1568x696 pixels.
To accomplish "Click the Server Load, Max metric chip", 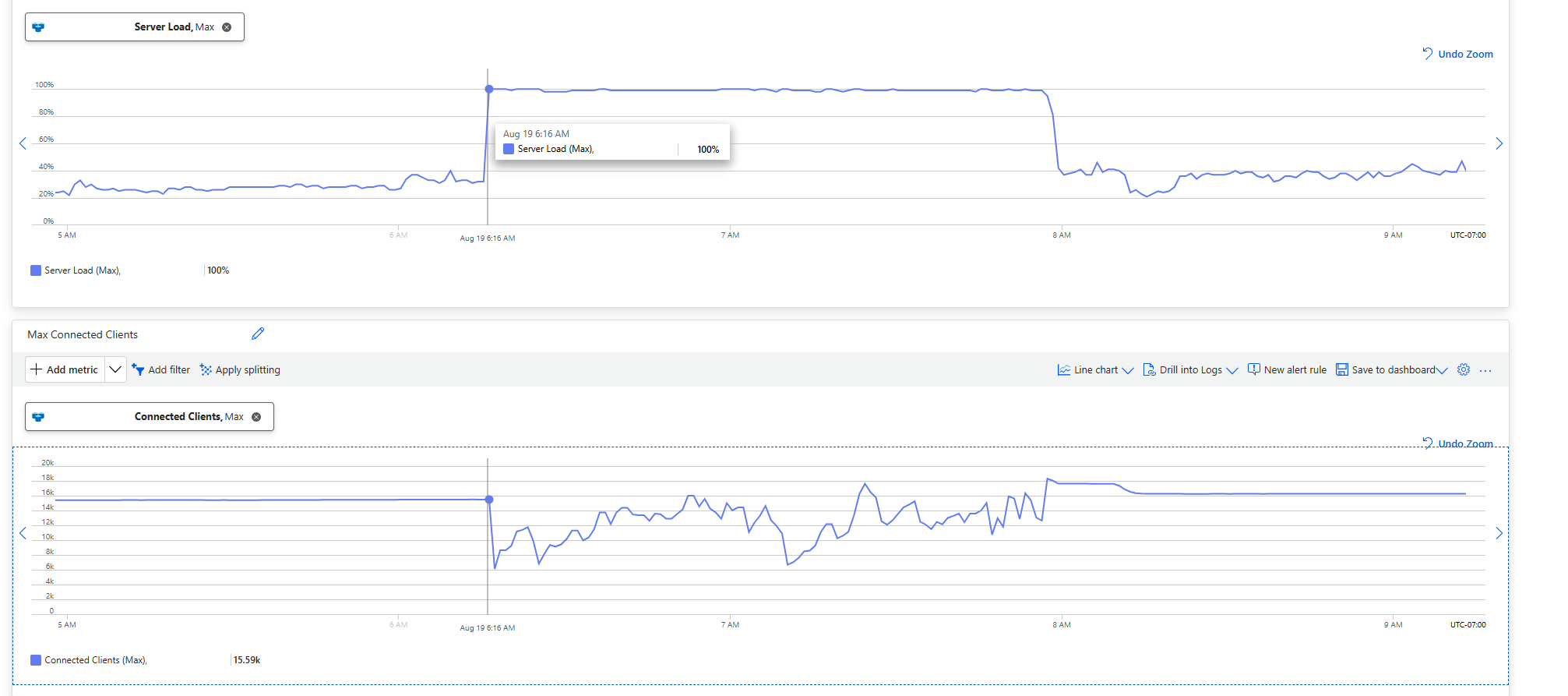I will pyautogui.click(x=135, y=27).
